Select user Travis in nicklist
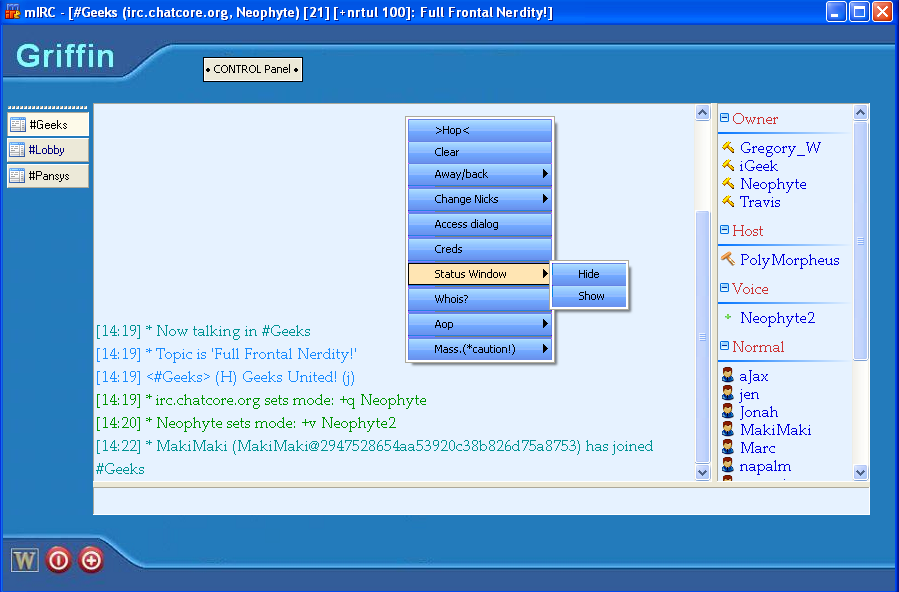This screenshot has height=592, width=899. point(760,202)
